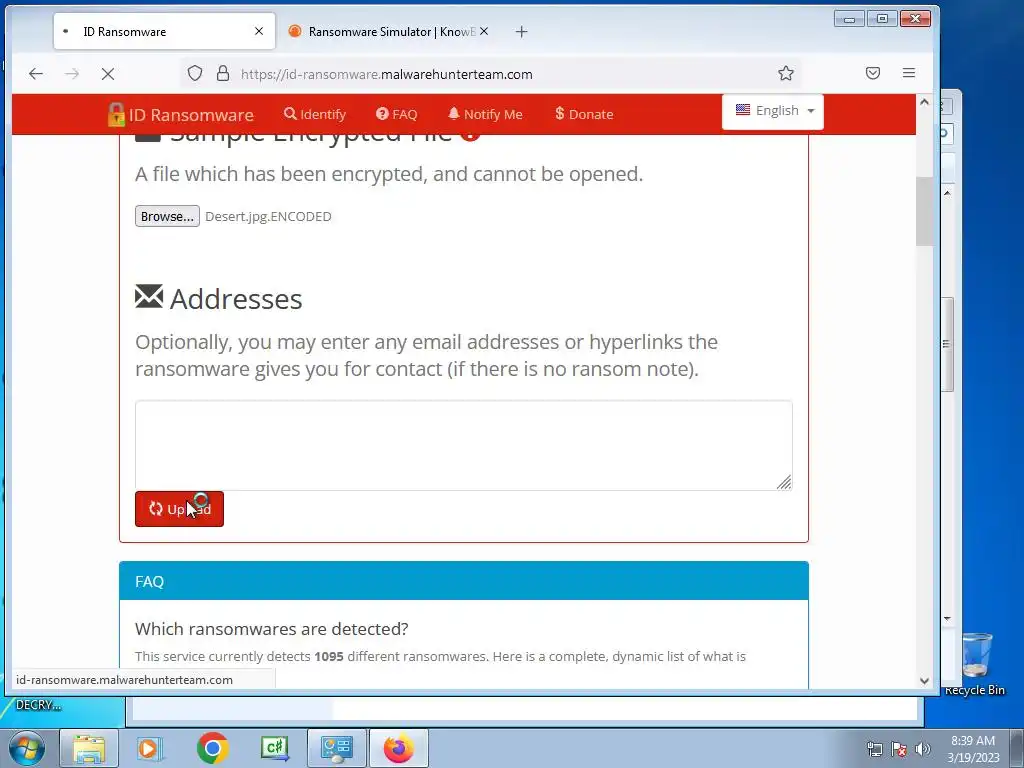Open Windows Explorer from the taskbar
Viewport: 1024px width, 768px height.
point(89,748)
